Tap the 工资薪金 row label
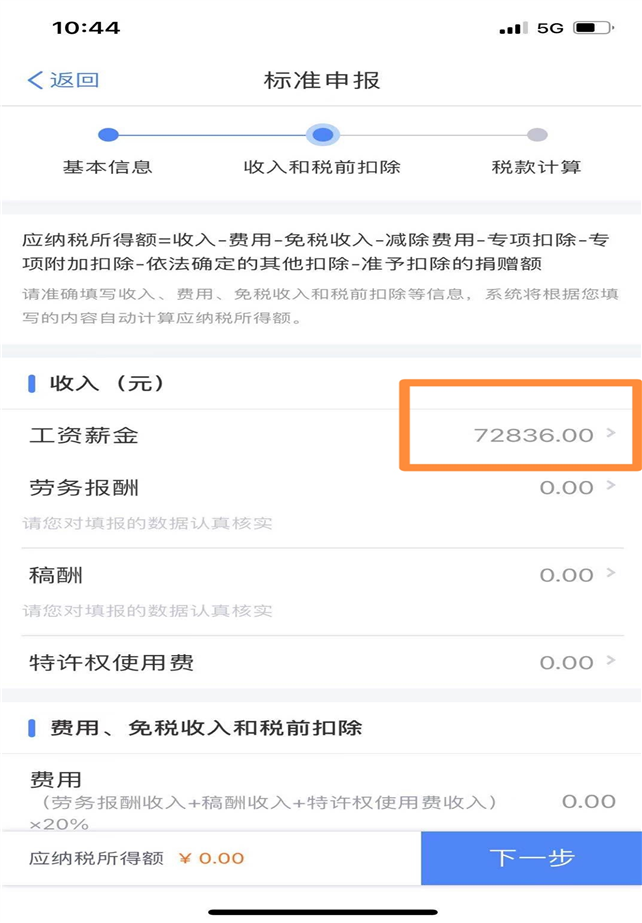The height and width of the screenshot is (923, 642). click(84, 436)
